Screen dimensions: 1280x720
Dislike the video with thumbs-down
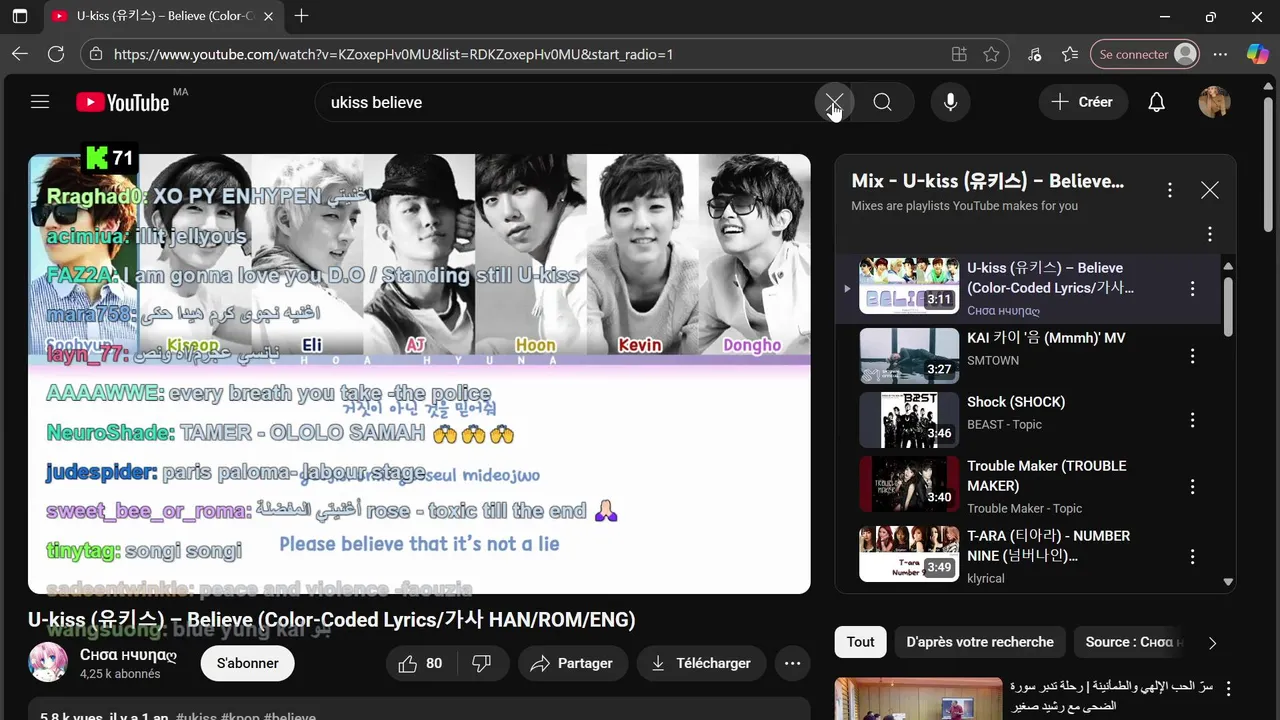tap(482, 663)
